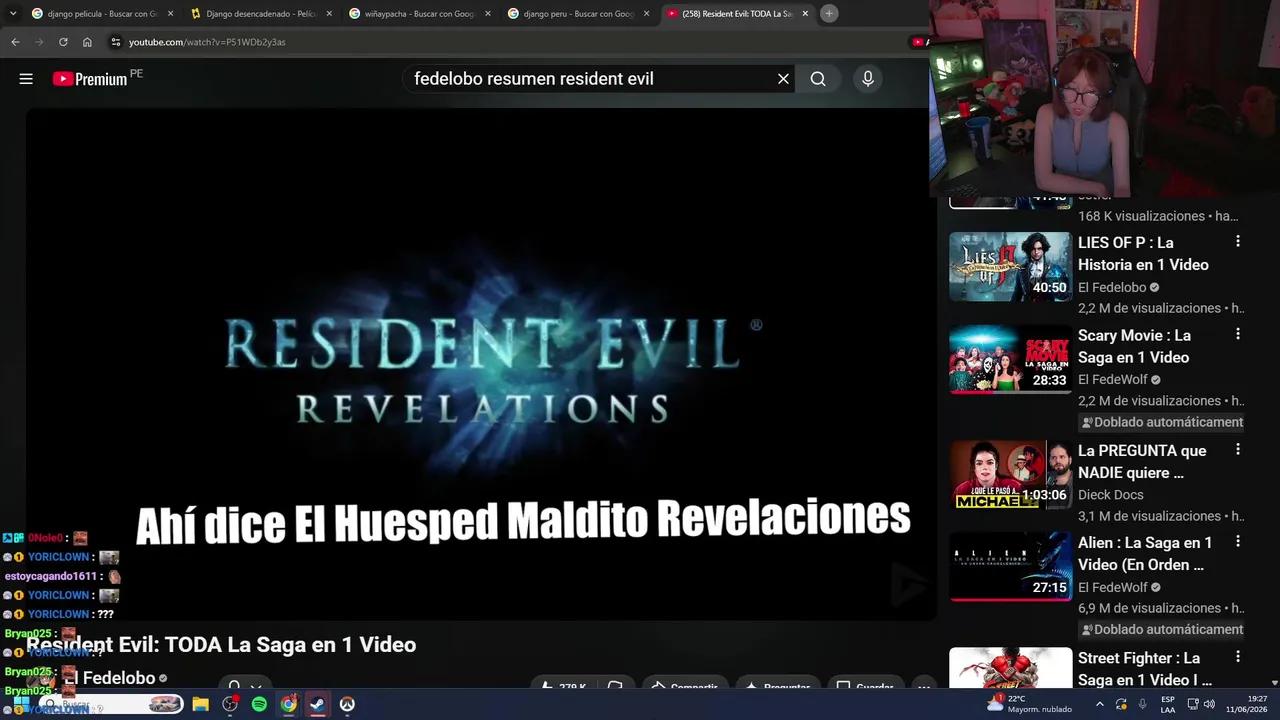Click the video title "Resident Evil: TODA La Saga en 1 Video"
The image size is (1280, 720).
click(221, 645)
